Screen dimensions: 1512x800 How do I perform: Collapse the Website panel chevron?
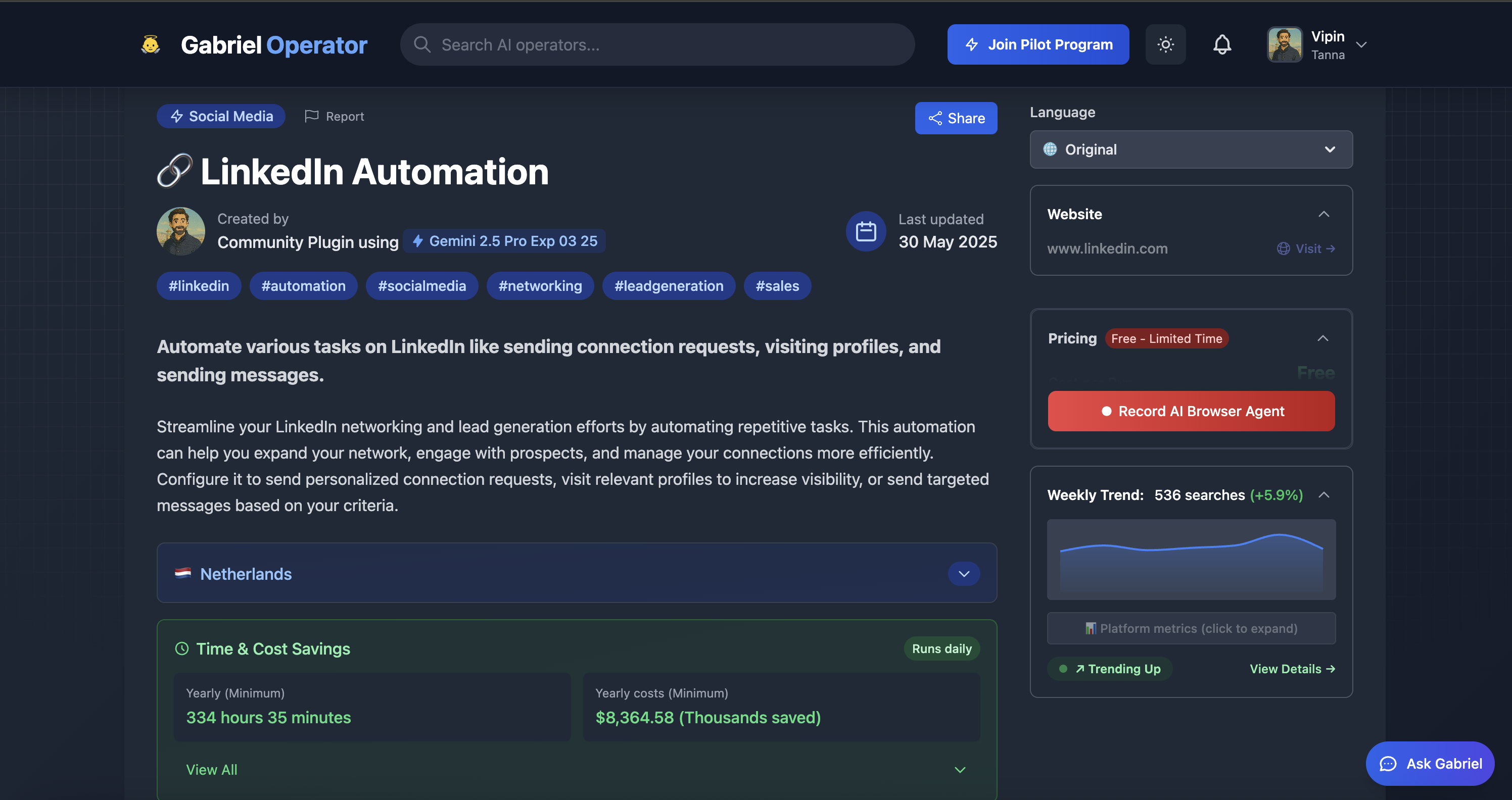(x=1324, y=215)
